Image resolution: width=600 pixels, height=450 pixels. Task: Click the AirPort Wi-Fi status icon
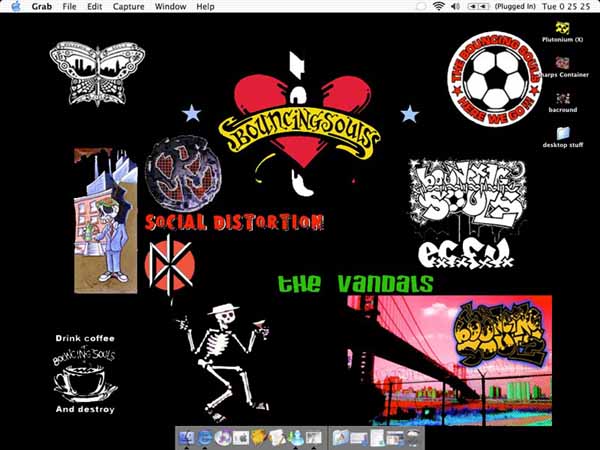coord(439,6)
